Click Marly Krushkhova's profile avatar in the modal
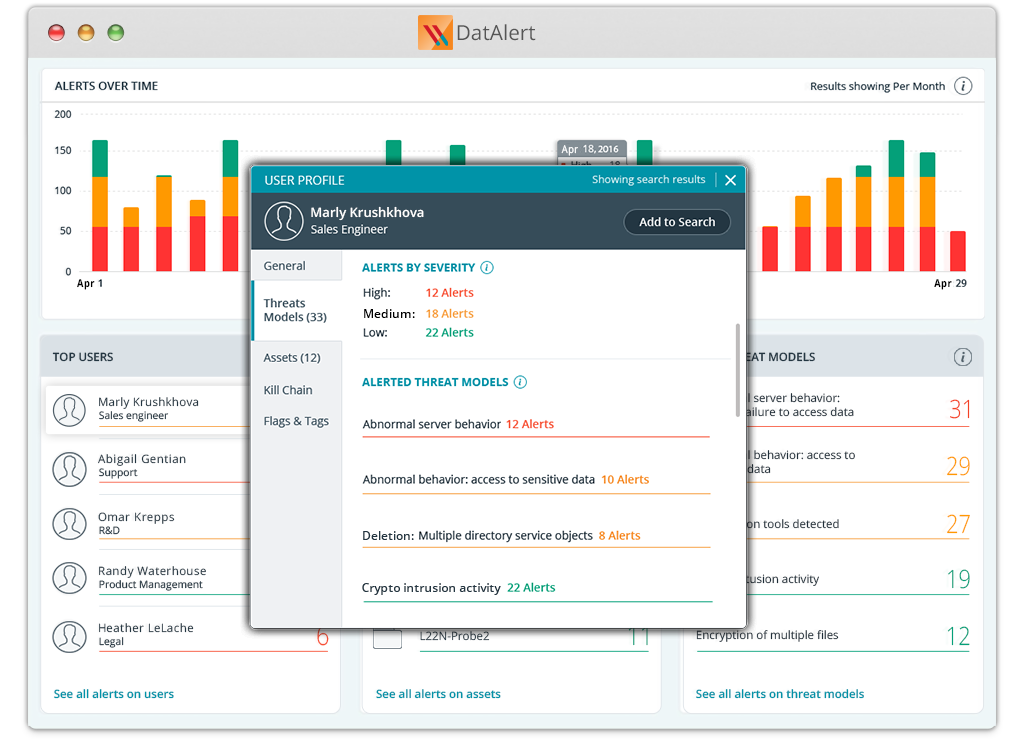This screenshot has height=742, width=1024. (283, 221)
